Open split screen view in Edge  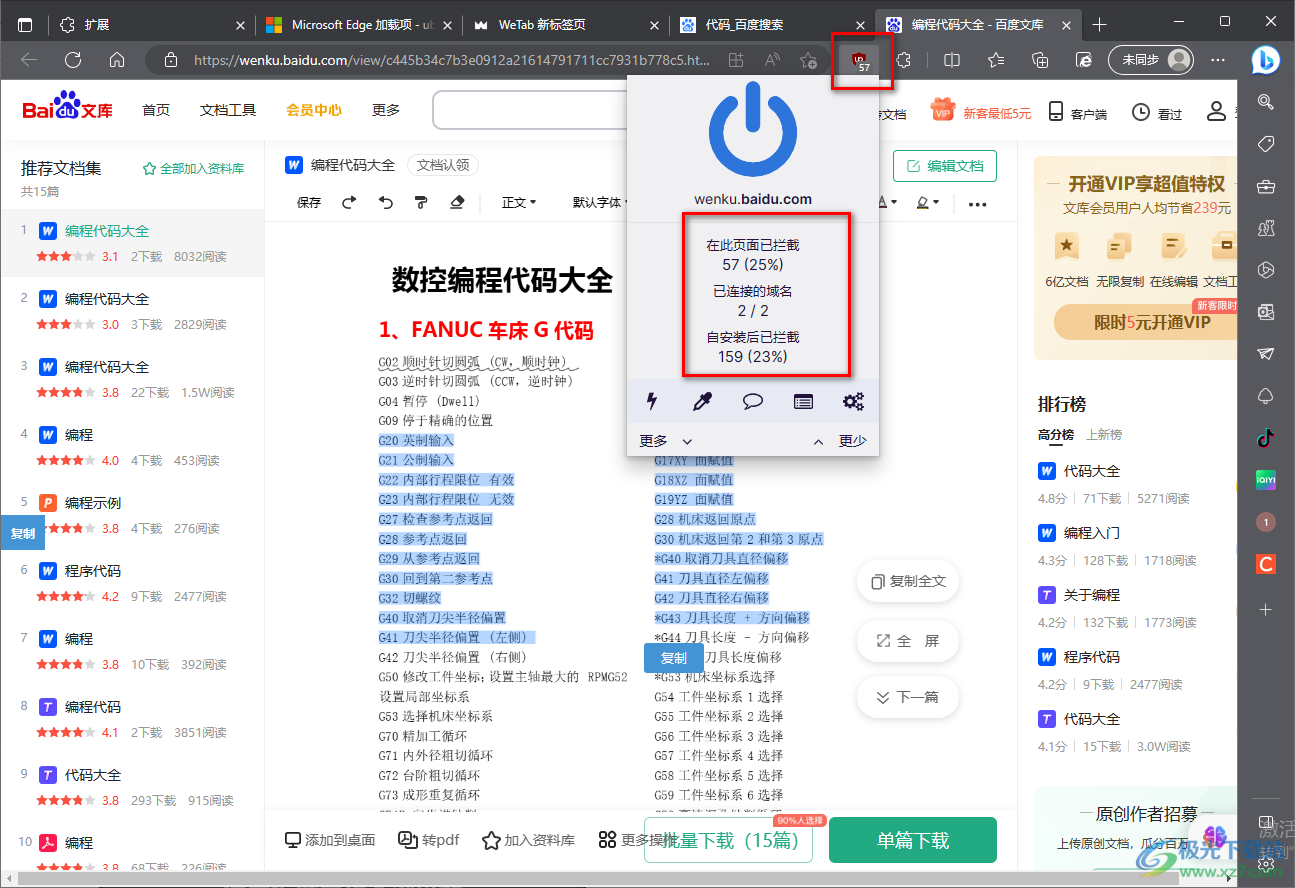952,60
